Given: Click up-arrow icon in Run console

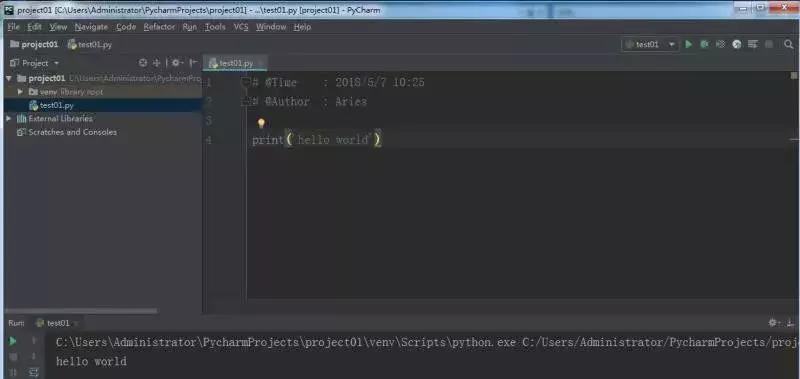Looking at the screenshot, I should pyautogui.click(x=34, y=340).
